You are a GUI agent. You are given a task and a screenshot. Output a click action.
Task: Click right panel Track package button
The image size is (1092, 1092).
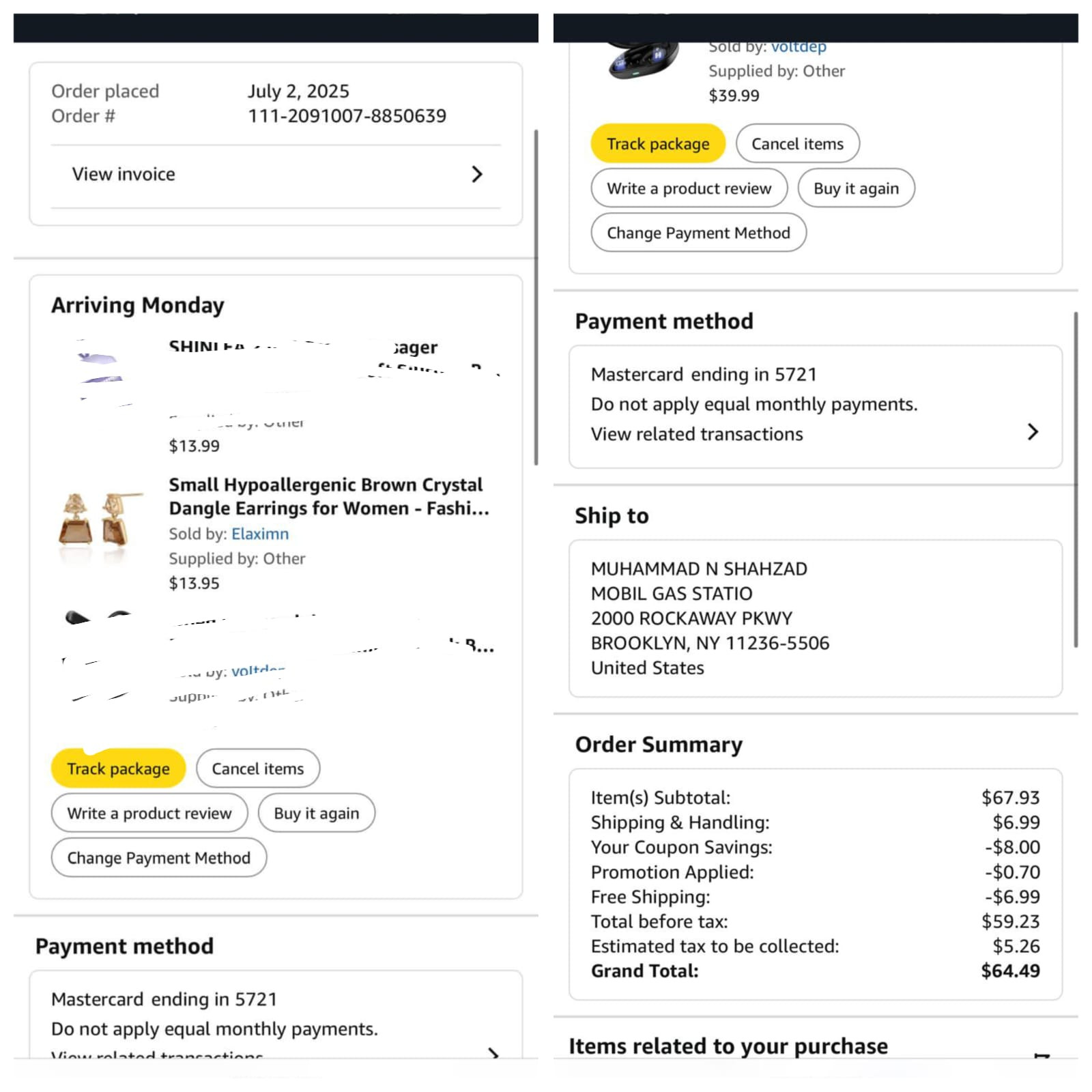[658, 143]
